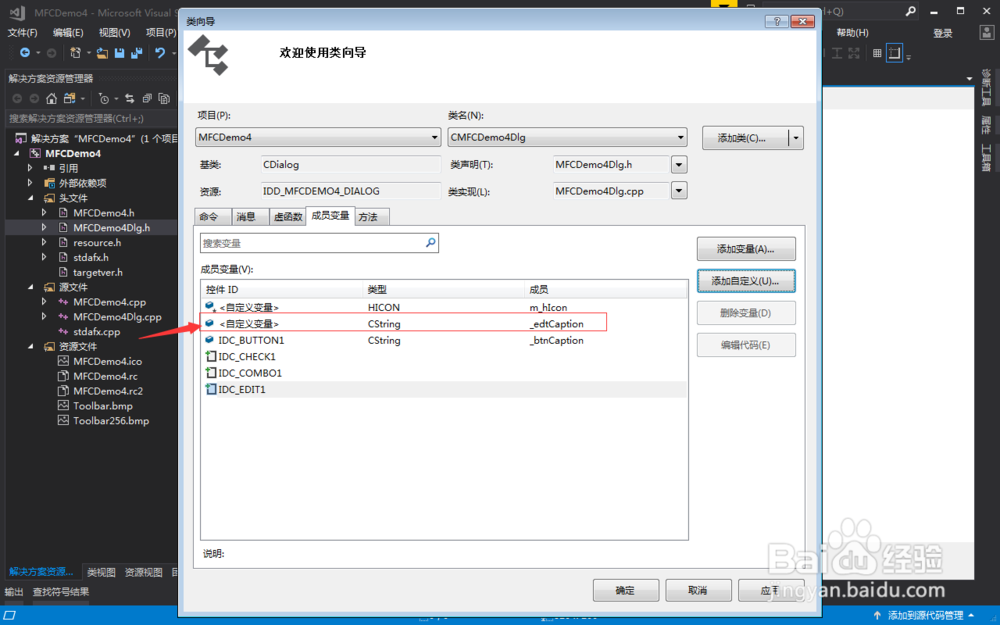Screen dimensions: 1000x625
Task: Select the IDC_COMBO1 row
Action: (x=444, y=373)
